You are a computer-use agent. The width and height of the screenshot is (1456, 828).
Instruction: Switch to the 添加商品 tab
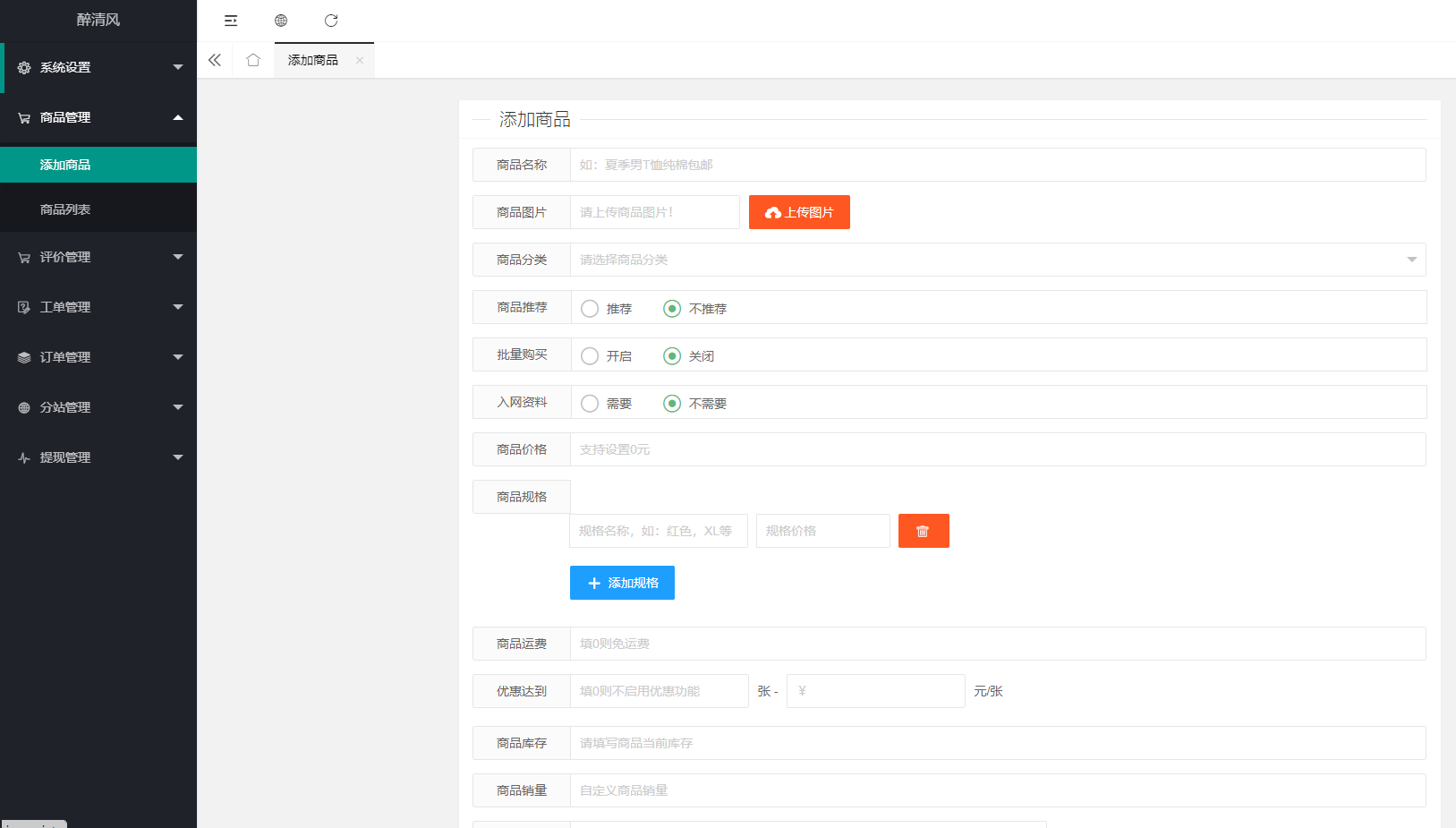point(312,60)
